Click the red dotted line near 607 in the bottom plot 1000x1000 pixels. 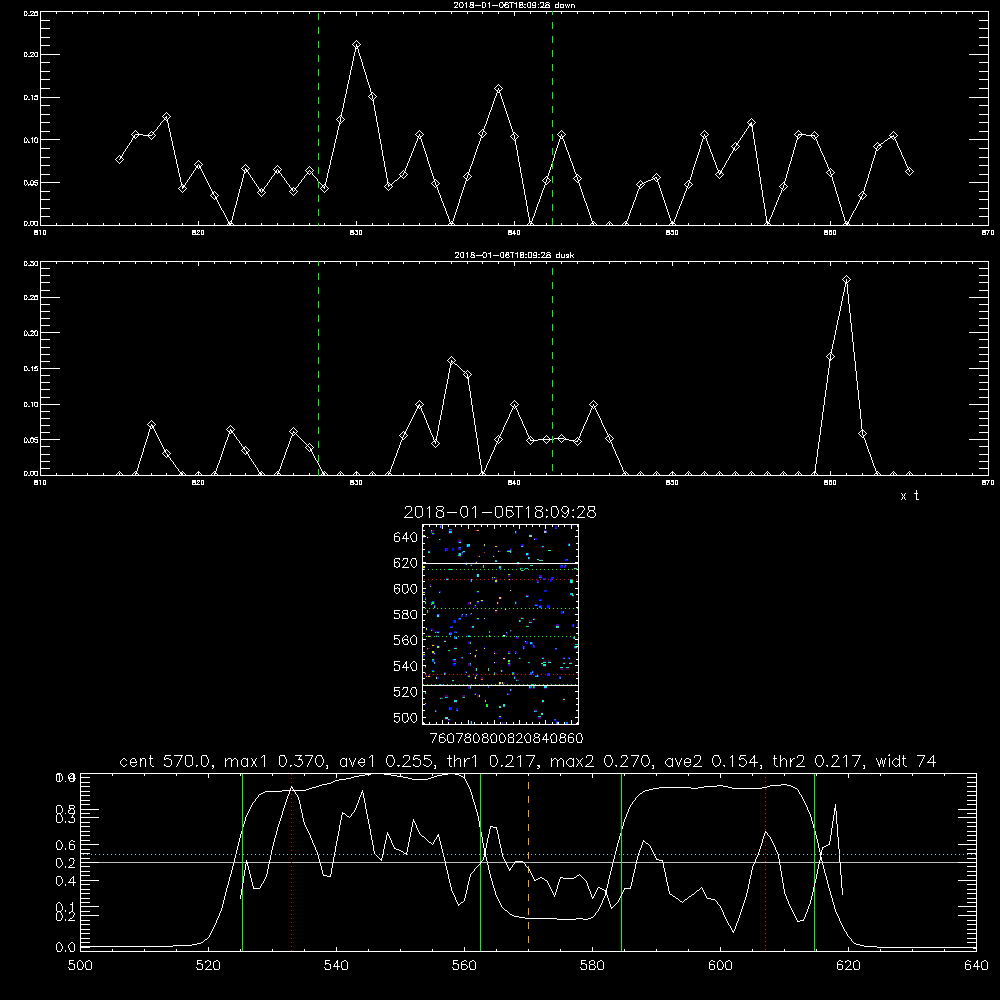pyautogui.click(x=765, y=861)
